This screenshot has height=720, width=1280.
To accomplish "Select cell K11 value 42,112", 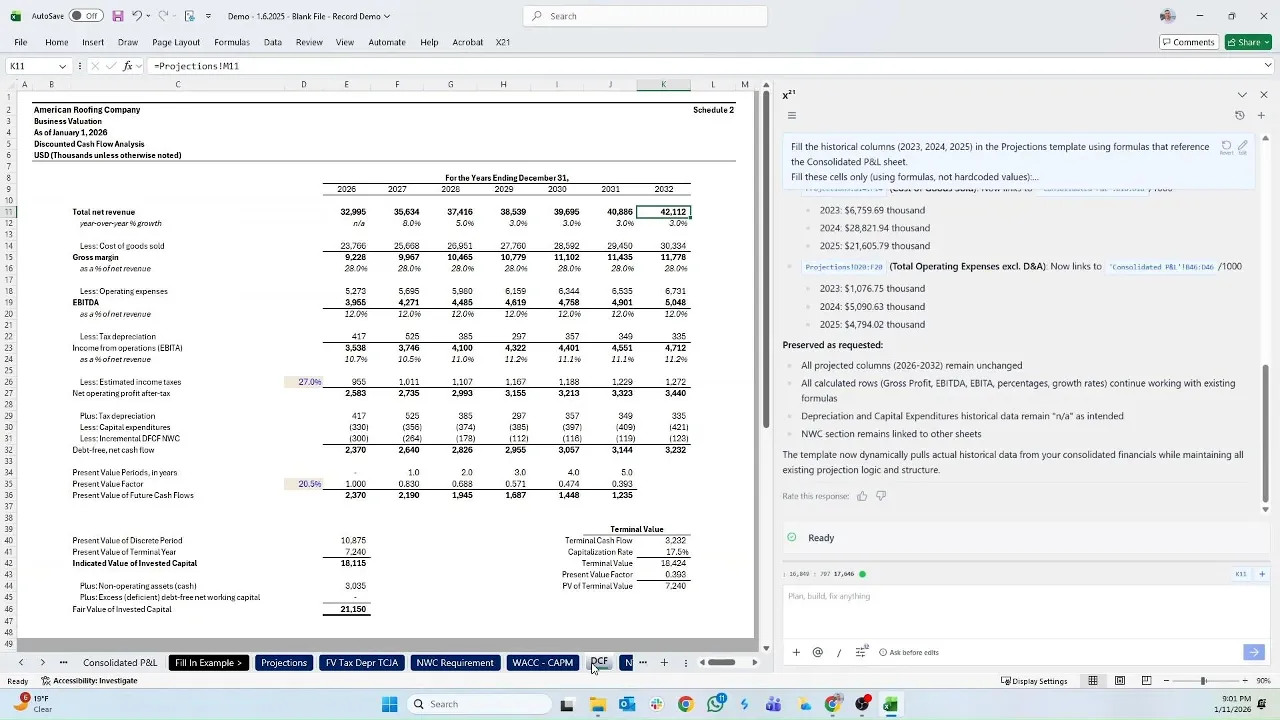I will [663, 212].
